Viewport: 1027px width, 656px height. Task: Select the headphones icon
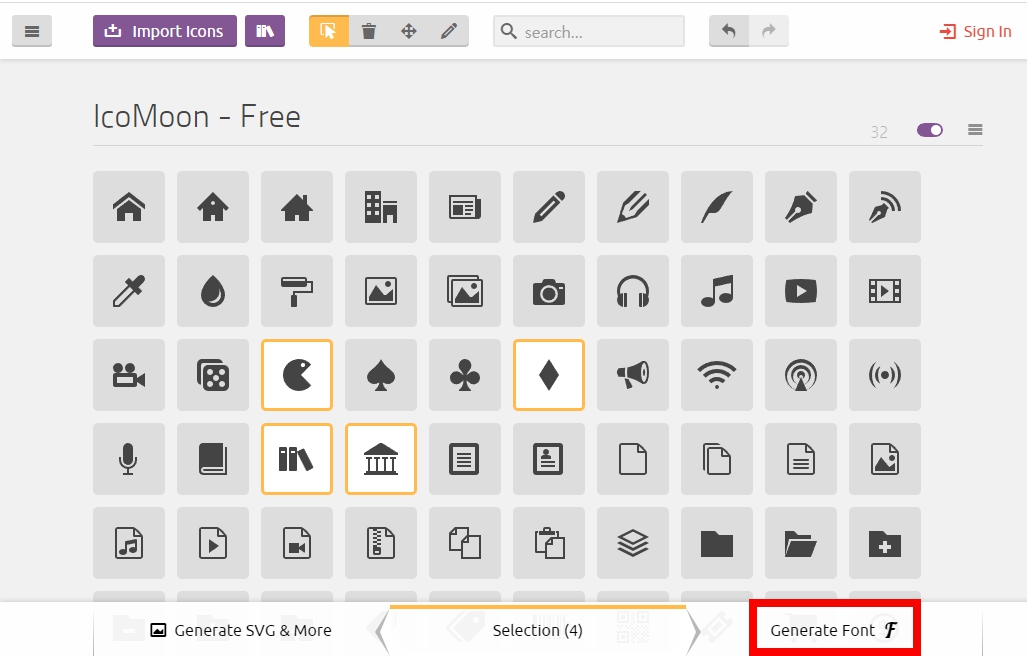tap(632, 291)
